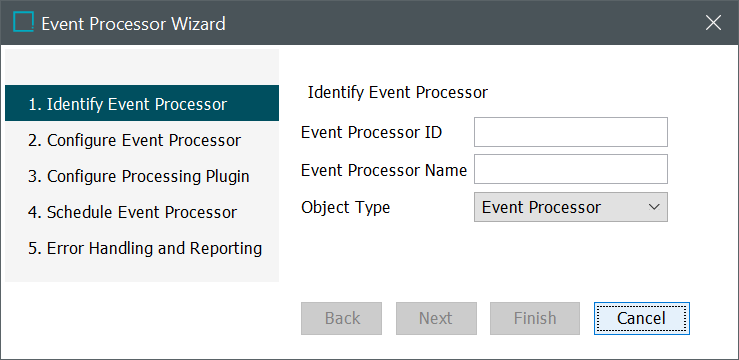The image size is (739, 360).
Task: Switch to step 4 Schedule Event Processor
Action: 142,212
